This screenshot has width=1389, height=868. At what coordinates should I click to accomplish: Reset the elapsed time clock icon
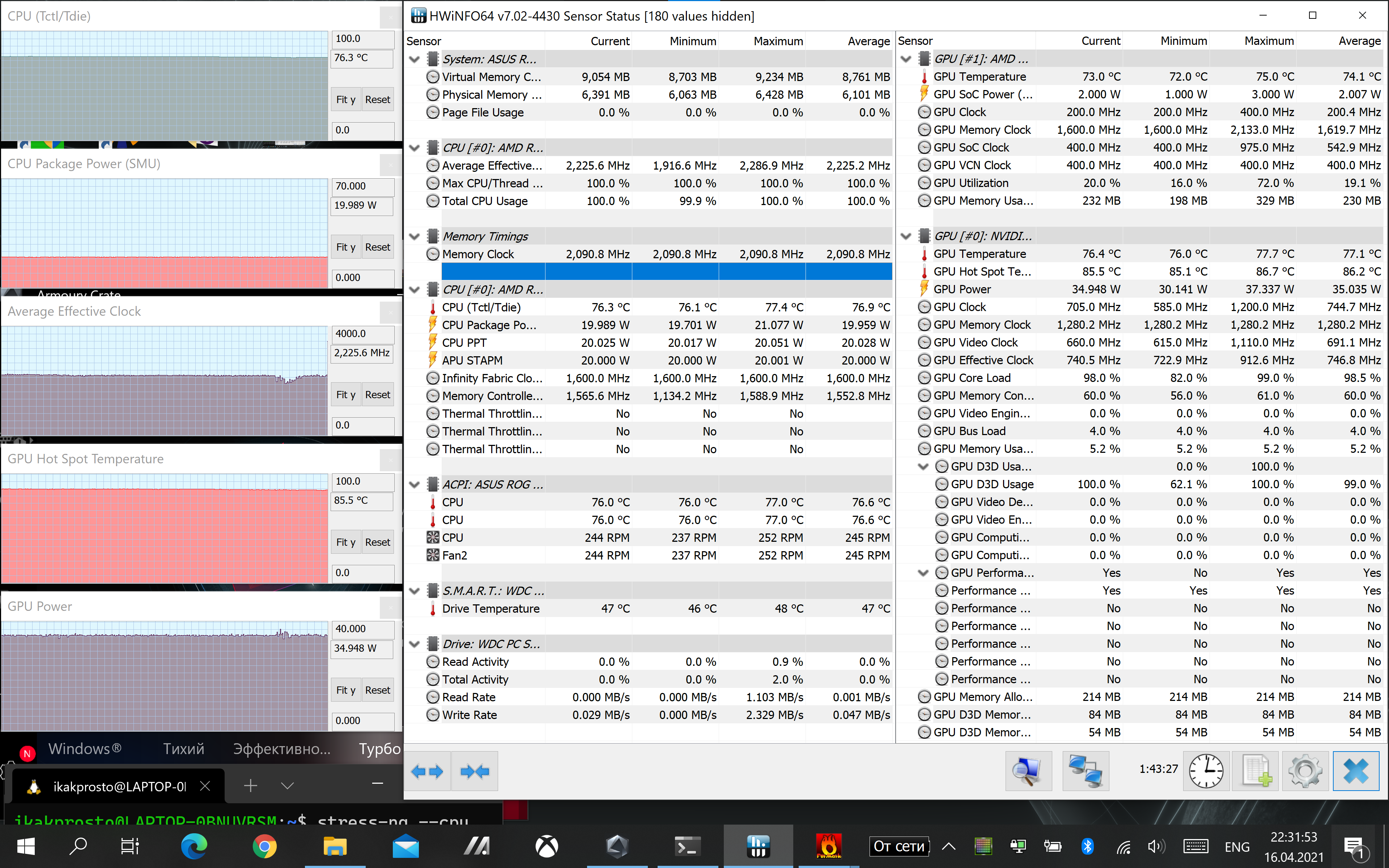coord(1206,771)
